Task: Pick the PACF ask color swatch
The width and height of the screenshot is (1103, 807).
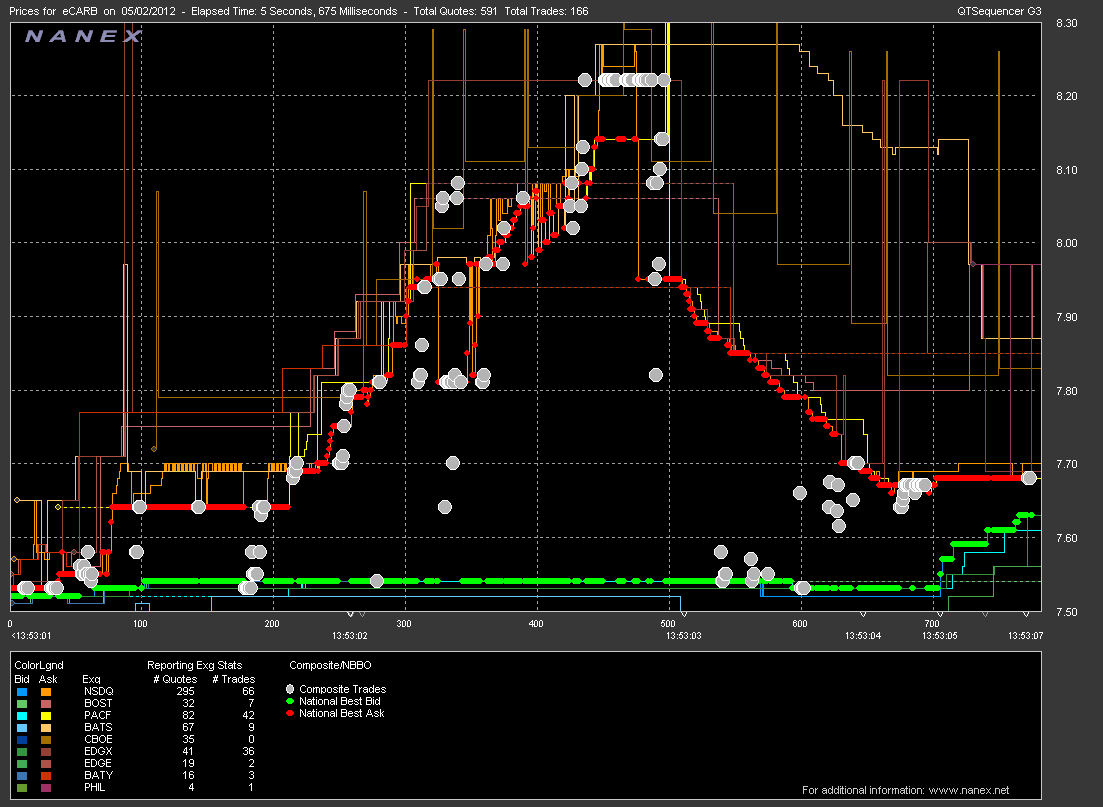Action: point(46,716)
